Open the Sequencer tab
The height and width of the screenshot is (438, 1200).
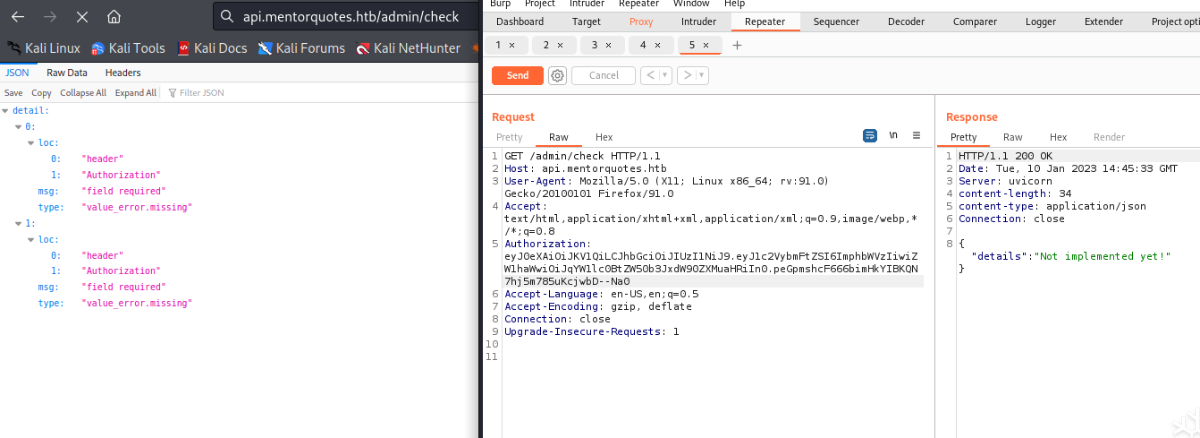(836, 21)
